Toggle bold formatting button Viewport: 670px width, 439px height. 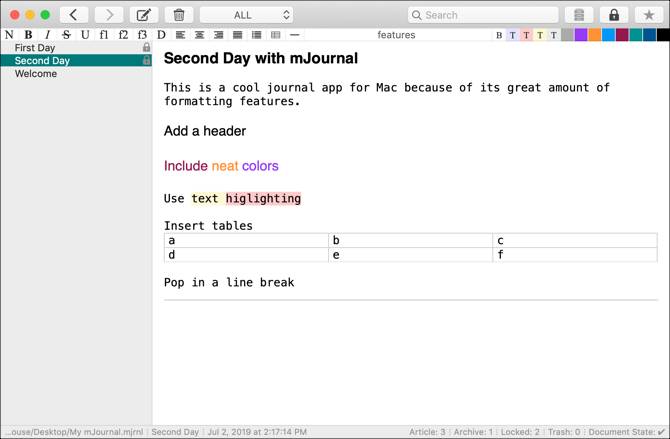tap(28, 35)
